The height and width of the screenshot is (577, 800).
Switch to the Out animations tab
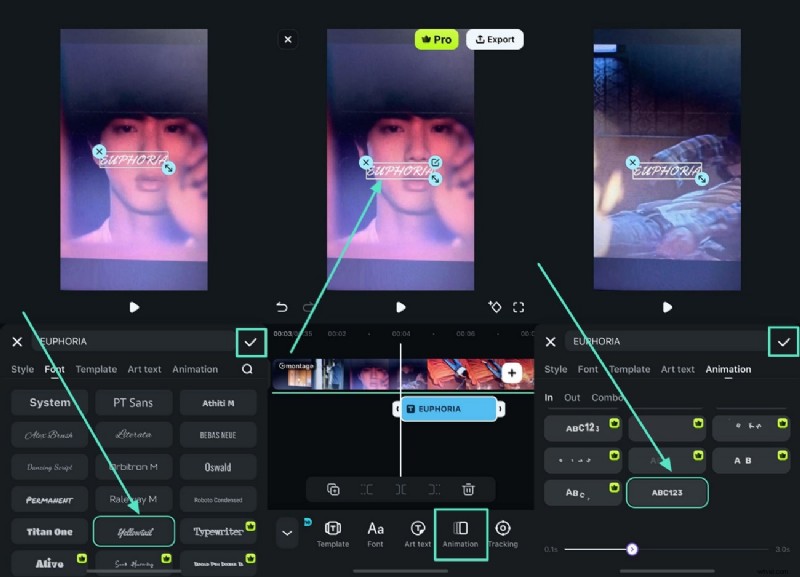click(x=572, y=397)
